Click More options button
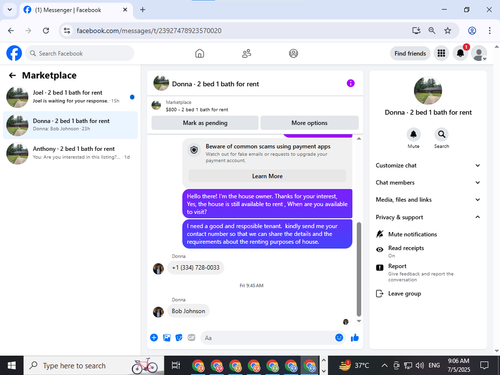Screen dimensions: 500x375 [x=309, y=123]
